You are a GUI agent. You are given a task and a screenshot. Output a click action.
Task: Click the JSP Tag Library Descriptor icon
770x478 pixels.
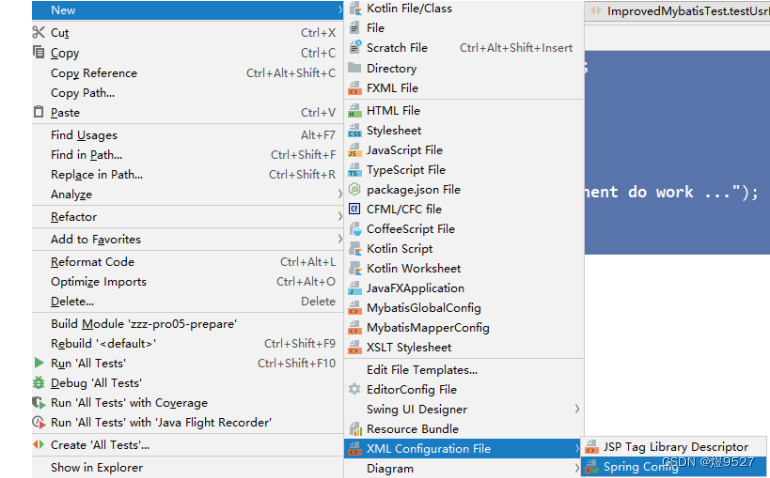click(592, 447)
